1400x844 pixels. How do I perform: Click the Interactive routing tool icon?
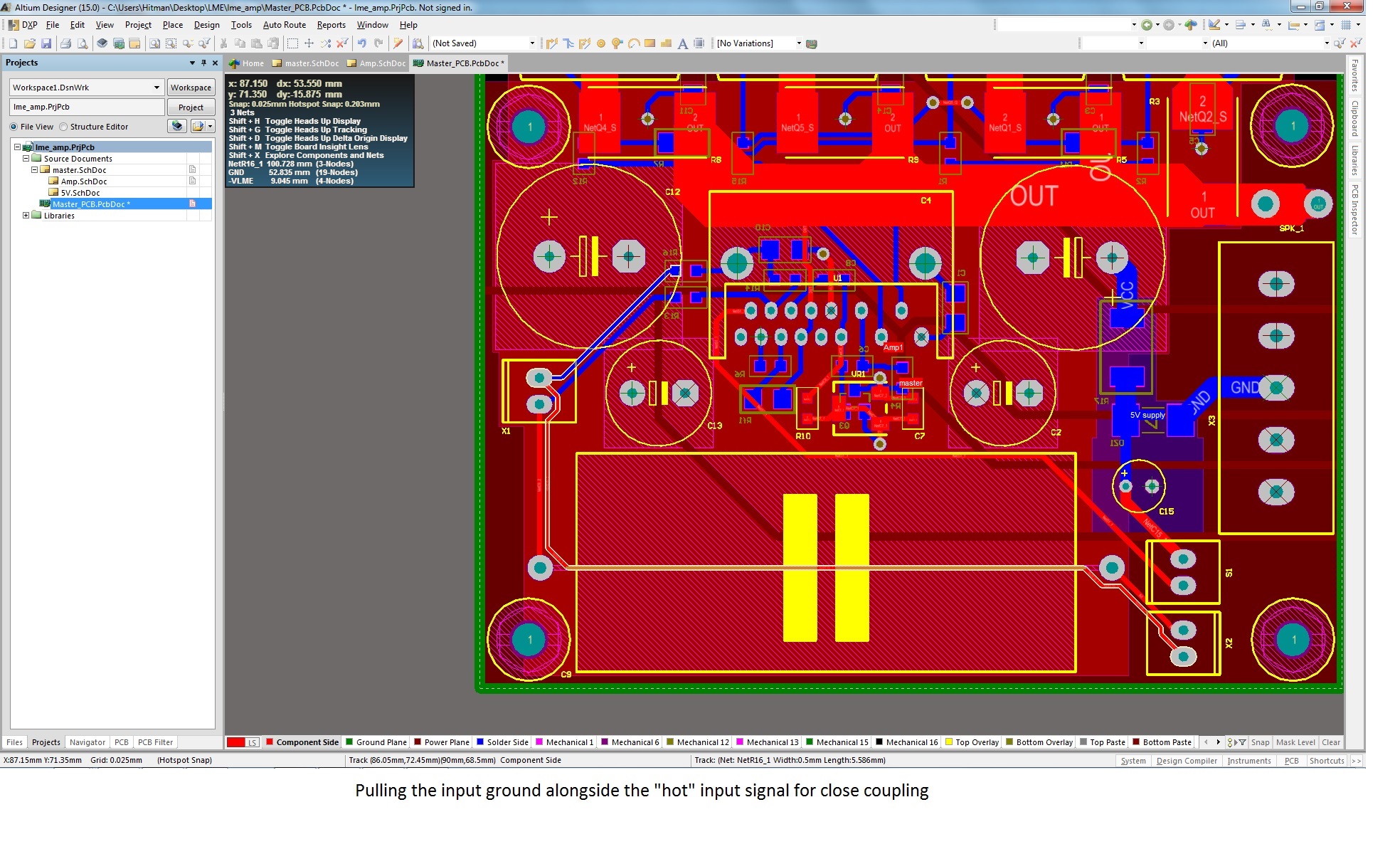click(x=552, y=43)
